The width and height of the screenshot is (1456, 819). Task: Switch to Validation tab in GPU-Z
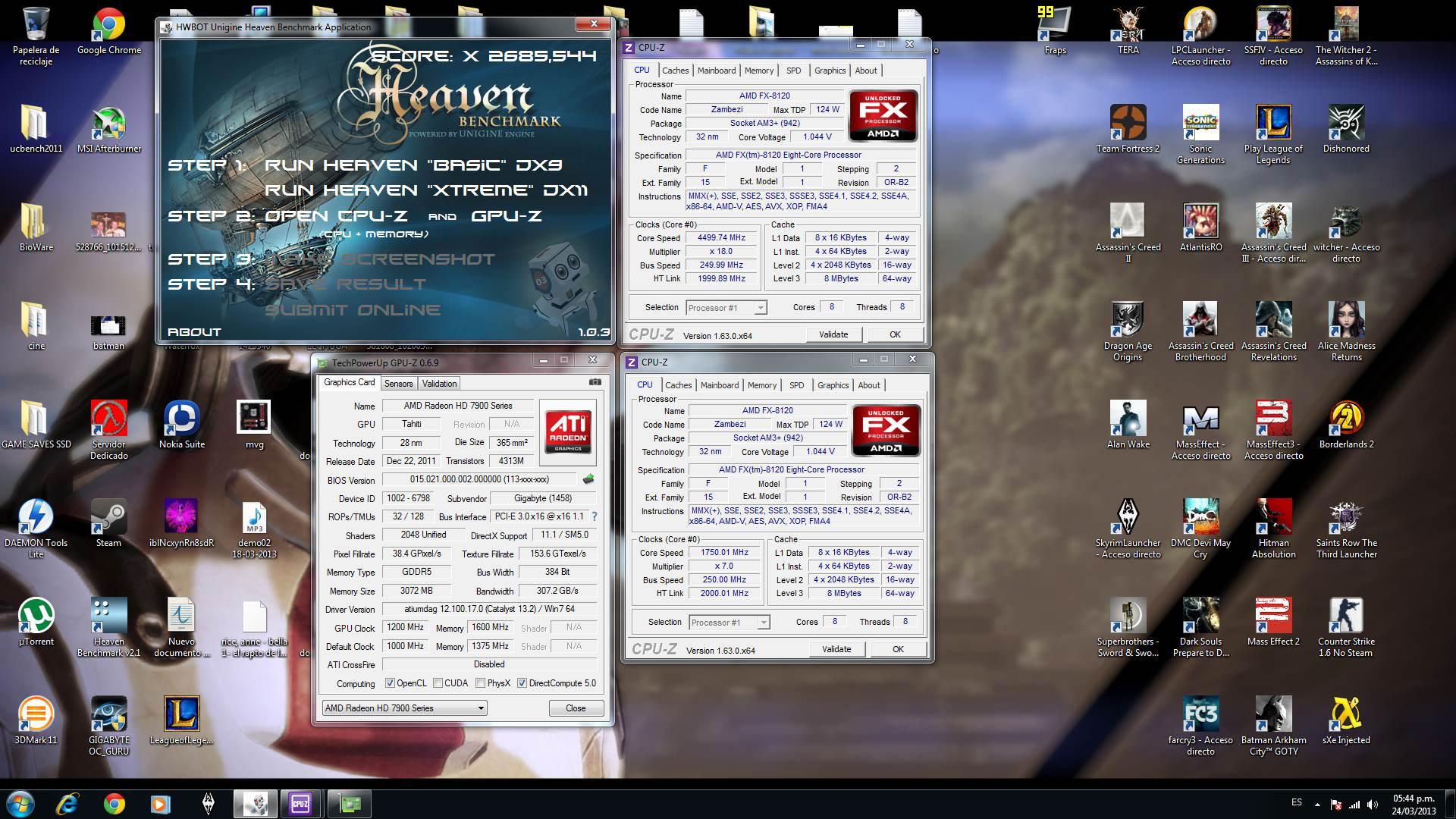pos(439,384)
